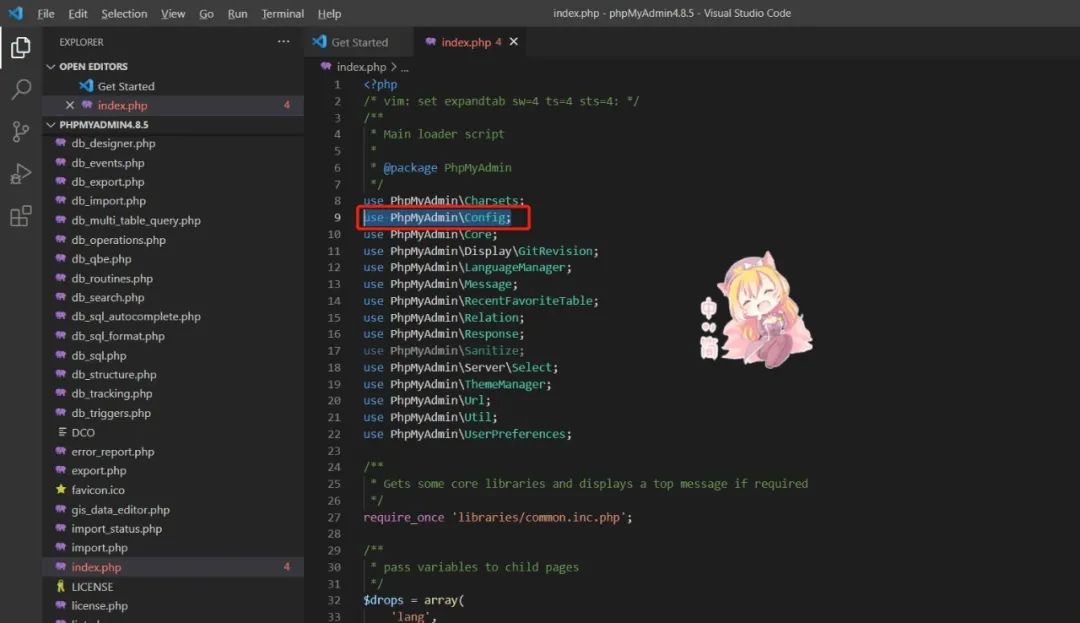This screenshot has width=1080, height=623.
Task: Open the Selection menu
Action: 124,14
